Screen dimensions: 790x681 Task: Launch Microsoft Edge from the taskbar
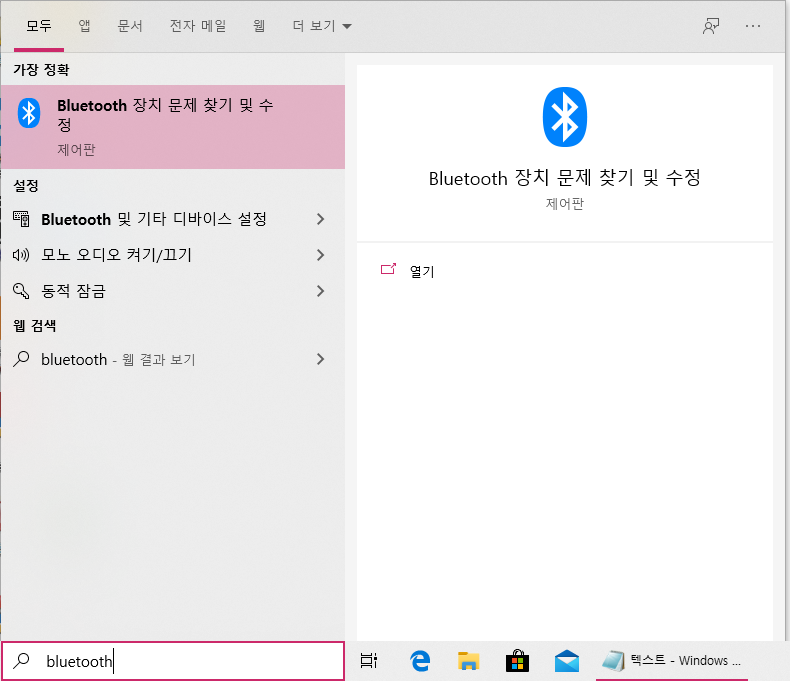pyautogui.click(x=420, y=660)
